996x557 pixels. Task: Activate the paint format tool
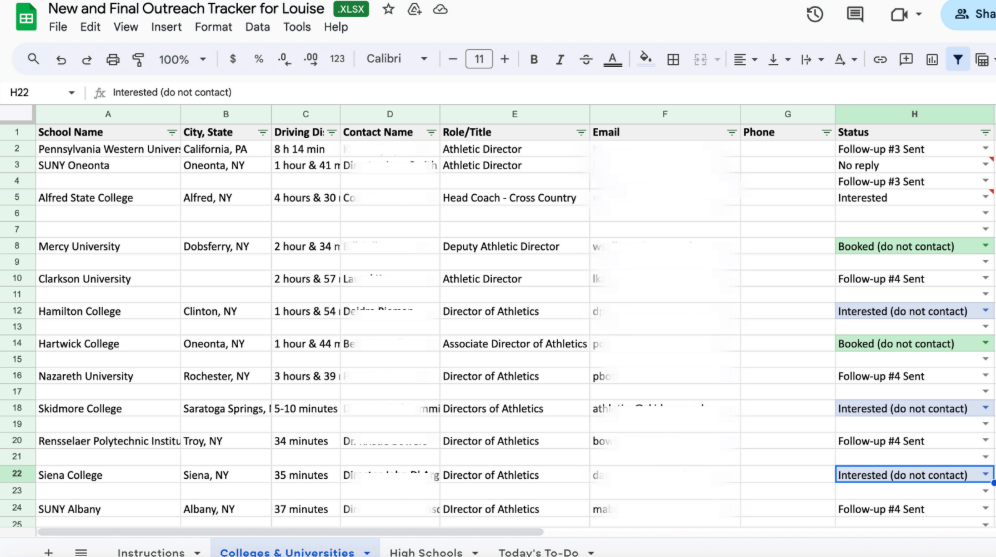[138, 59]
